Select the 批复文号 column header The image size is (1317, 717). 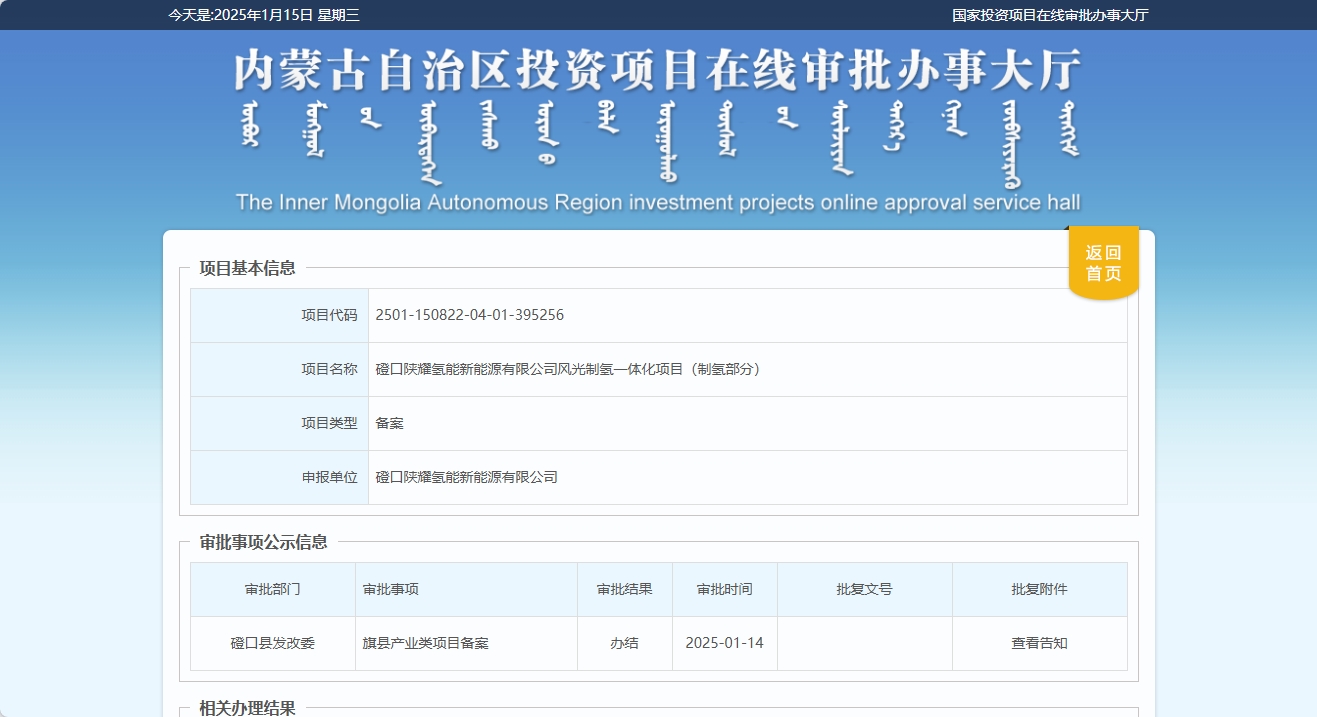[863, 589]
